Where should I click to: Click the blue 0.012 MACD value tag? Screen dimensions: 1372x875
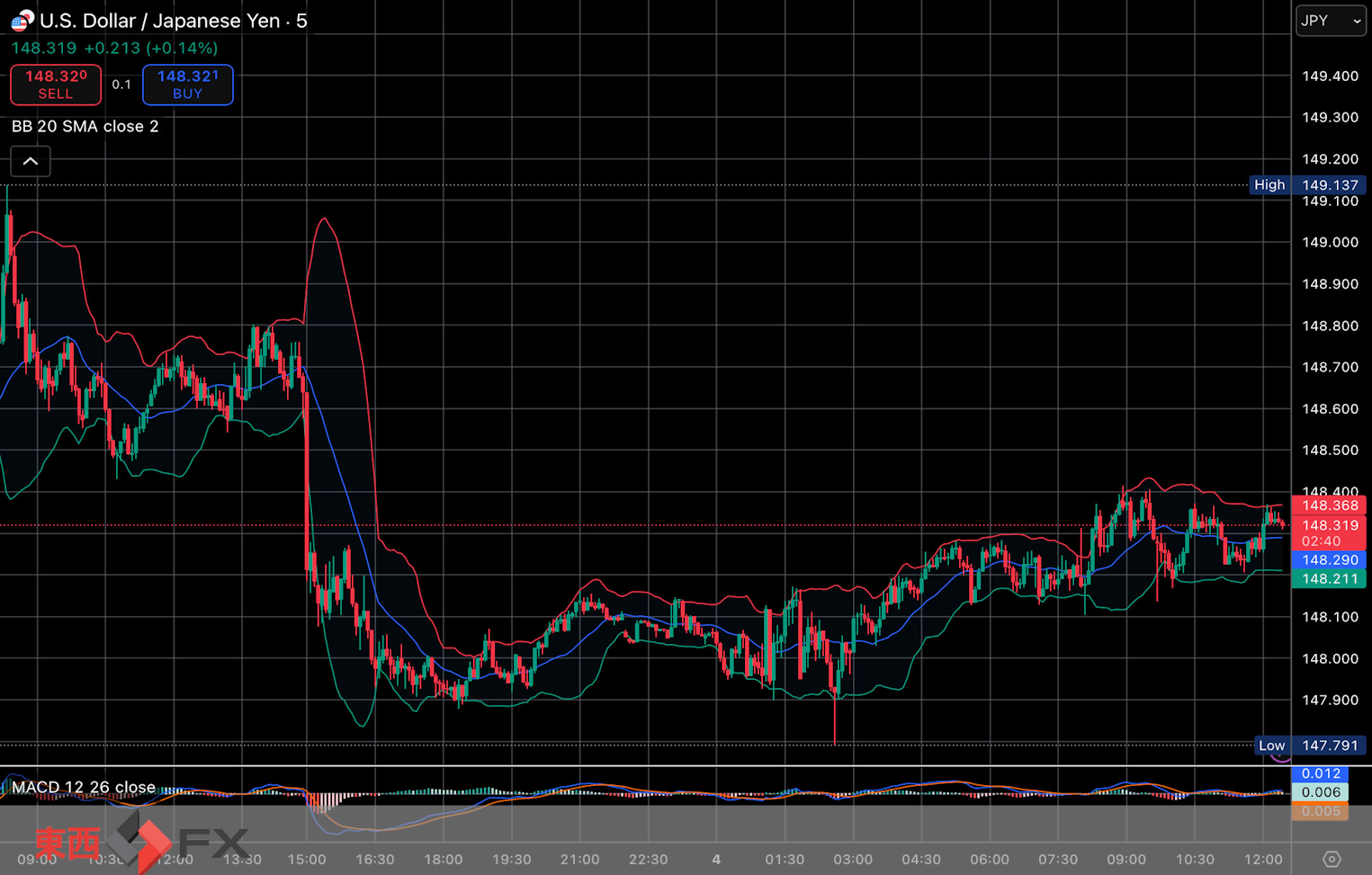click(x=1321, y=773)
